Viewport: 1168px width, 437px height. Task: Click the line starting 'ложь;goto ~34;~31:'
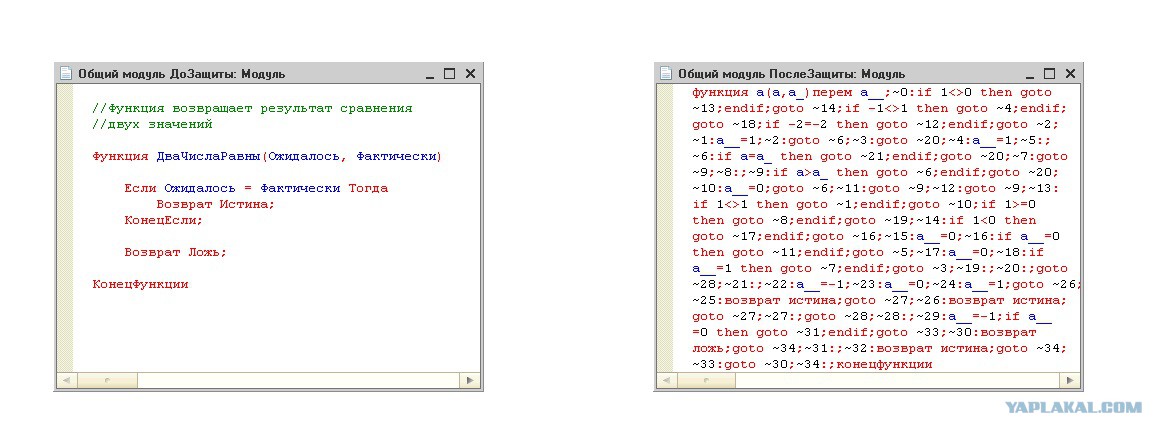[x=880, y=348]
